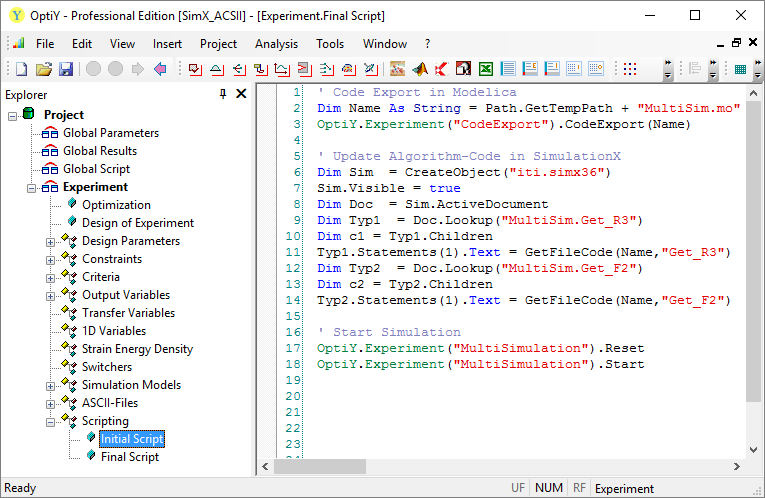The width and height of the screenshot is (765, 498).
Task: Click the dotted-grid icon with orange circle
Action: (x=596, y=69)
